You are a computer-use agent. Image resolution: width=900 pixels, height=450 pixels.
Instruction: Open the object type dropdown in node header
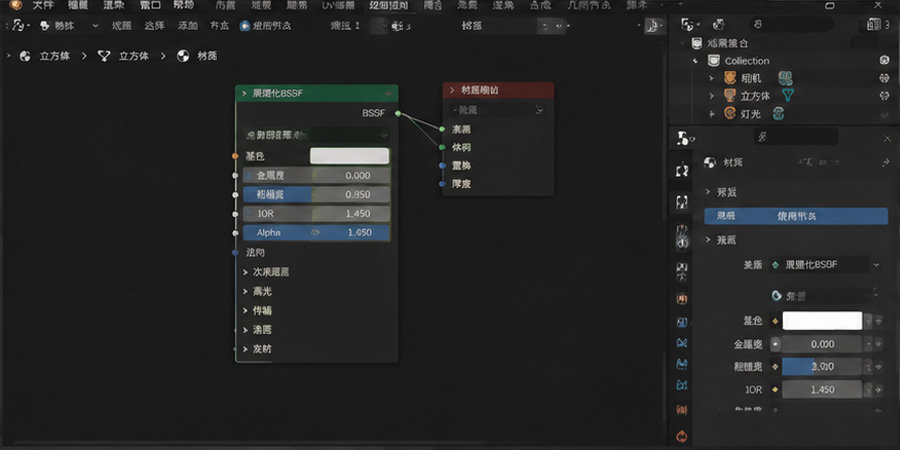69,26
